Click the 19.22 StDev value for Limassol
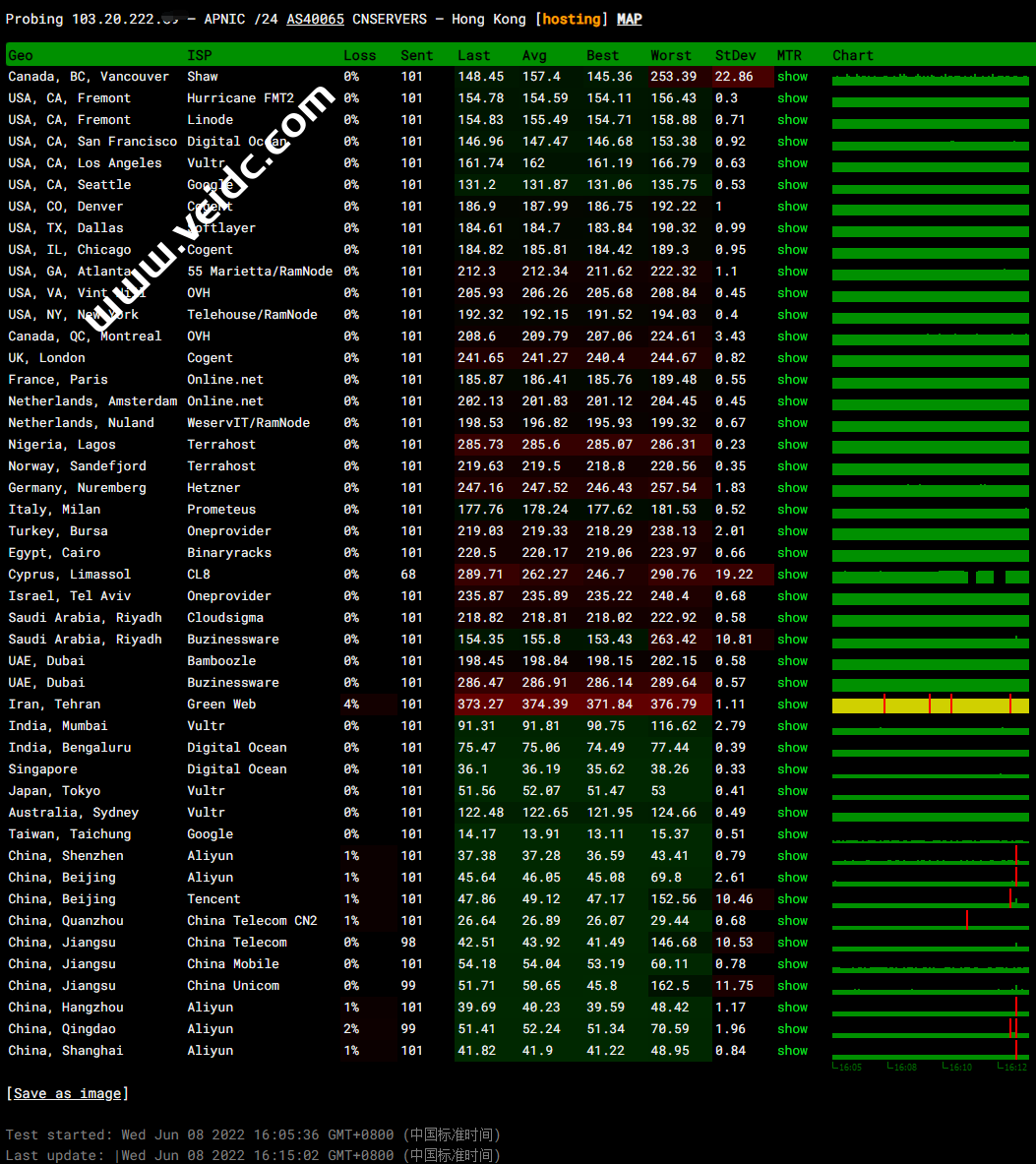This screenshot has height=1164, width=1036. [734, 575]
